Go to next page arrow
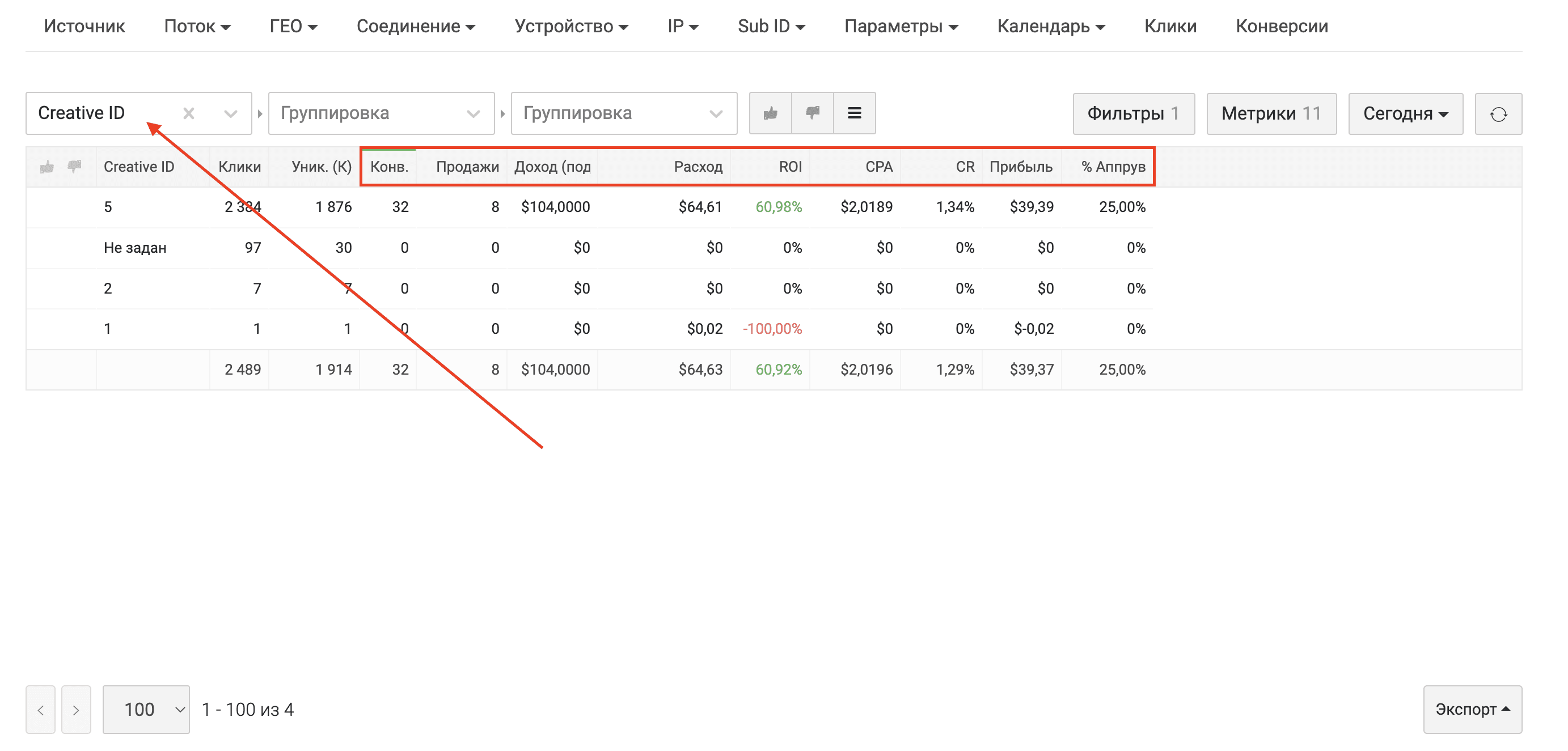Image resolution: width=1568 pixels, height=751 pixels. pos(76,710)
